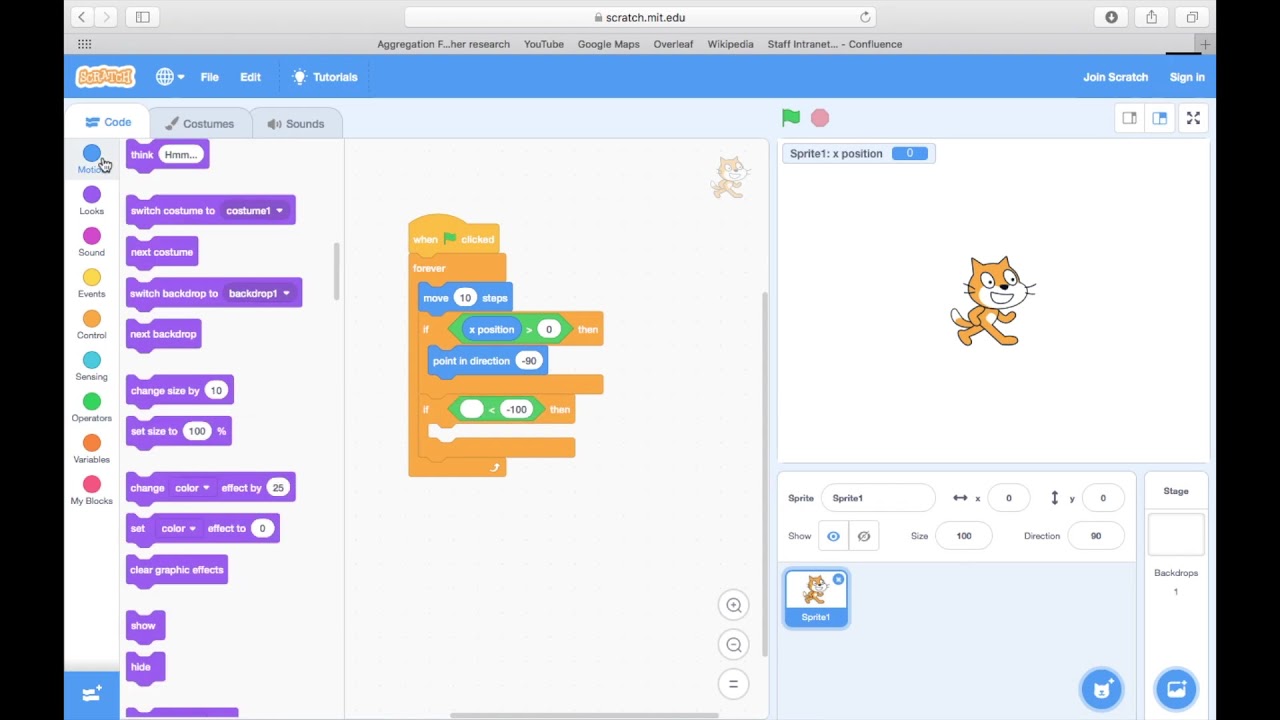Open the Add Extension button
This screenshot has height=720, width=1280.
91,694
